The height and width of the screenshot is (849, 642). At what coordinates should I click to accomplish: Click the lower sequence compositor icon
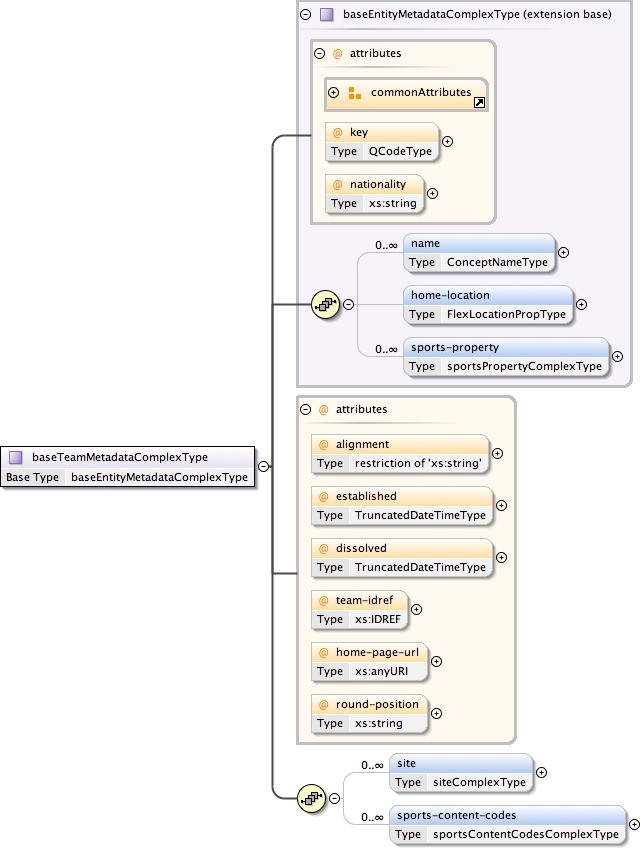coord(313,798)
